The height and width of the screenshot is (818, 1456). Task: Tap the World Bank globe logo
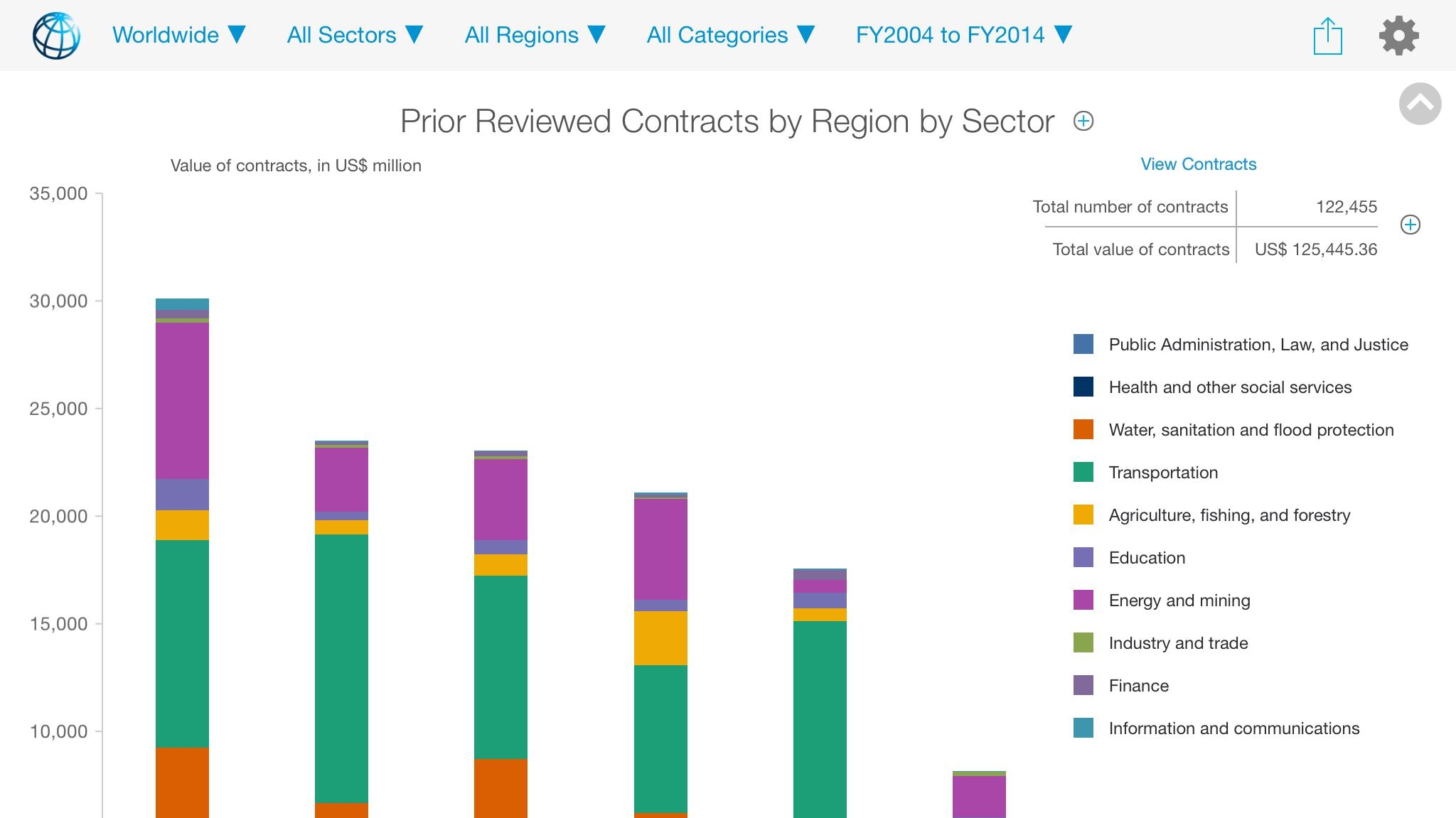pyautogui.click(x=56, y=36)
